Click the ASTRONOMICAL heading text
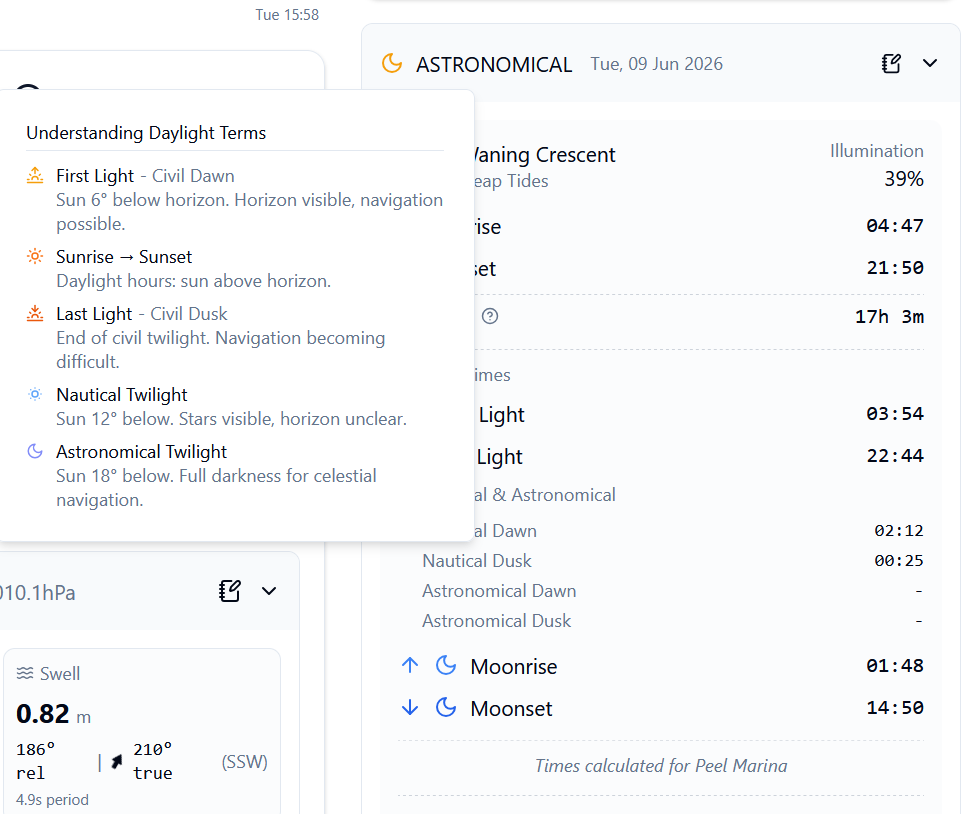967x814 pixels. coord(494,65)
